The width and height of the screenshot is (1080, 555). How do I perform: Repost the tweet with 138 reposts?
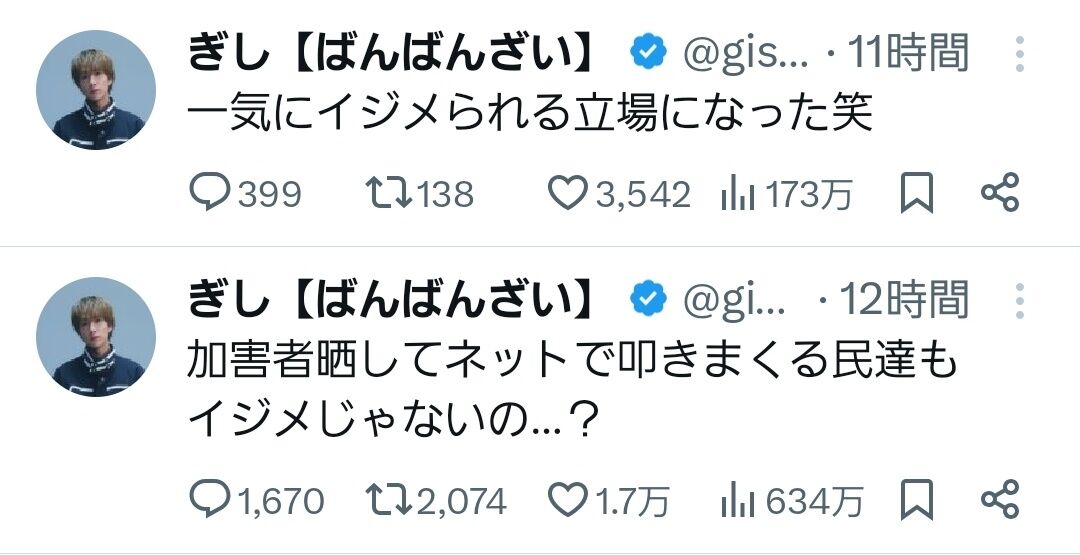[x=388, y=193]
